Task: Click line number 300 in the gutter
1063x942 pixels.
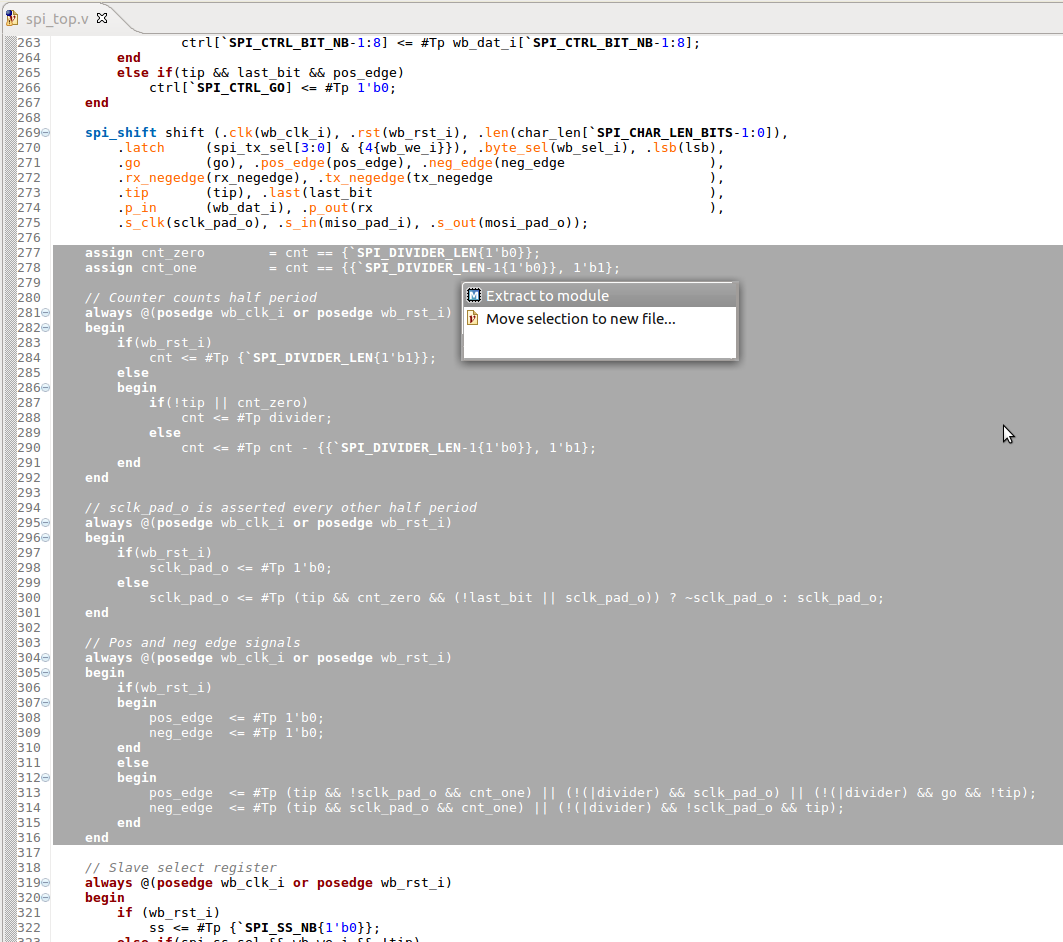Action: click(28, 597)
